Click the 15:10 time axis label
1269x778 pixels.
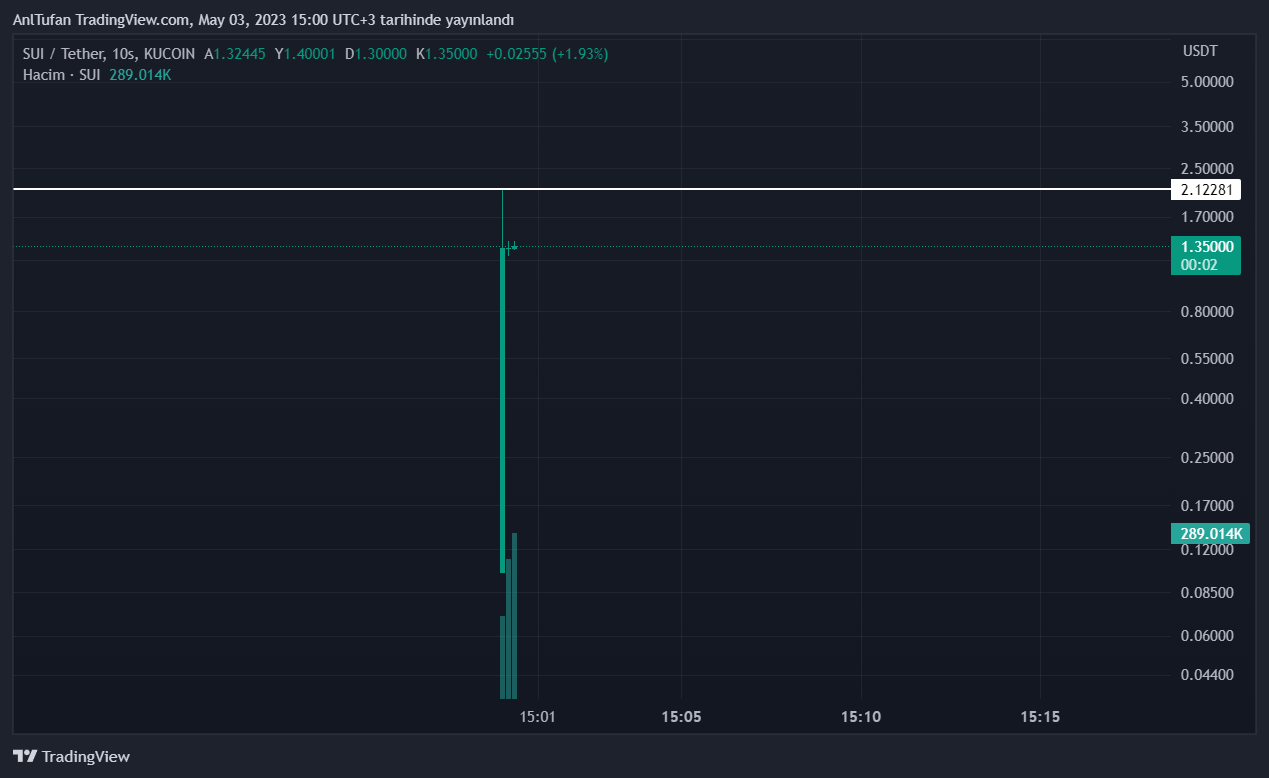click(x=860, y=717)
